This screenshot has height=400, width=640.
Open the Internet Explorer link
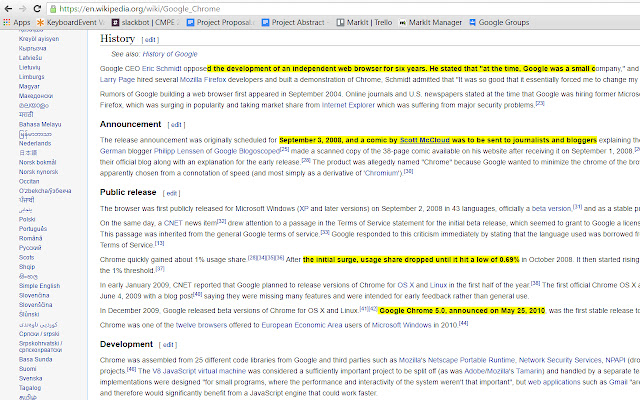[x=348, y=105]
